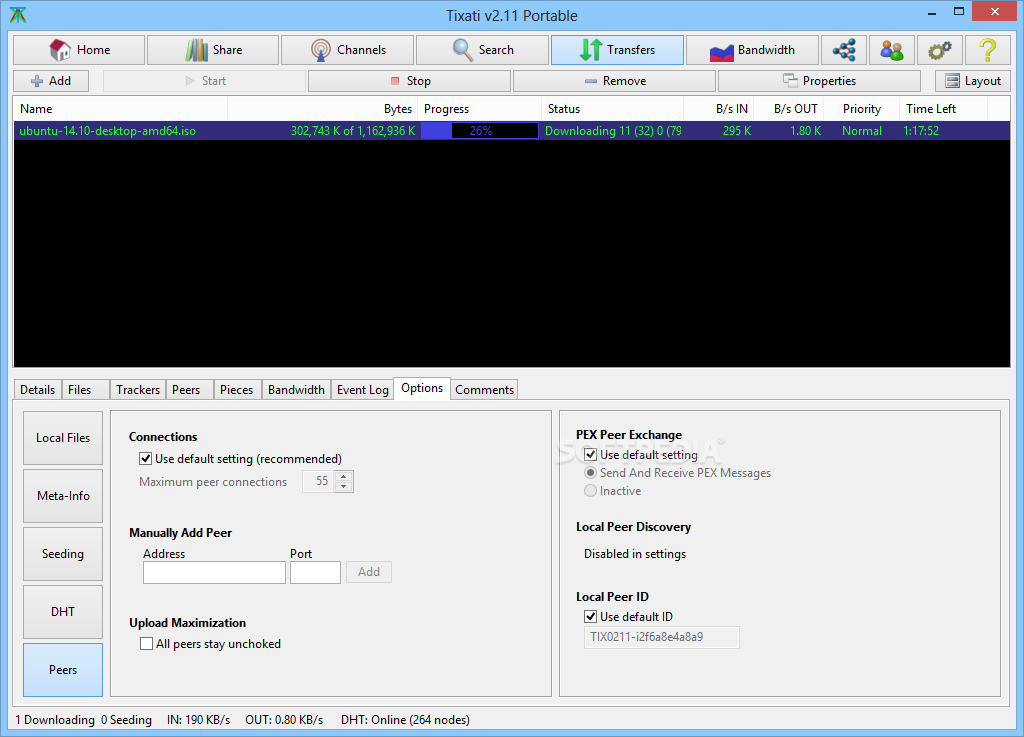Viewport: 1024px width, 737px height.
Task: Sort by Time Left column
Action: (944, 109)
